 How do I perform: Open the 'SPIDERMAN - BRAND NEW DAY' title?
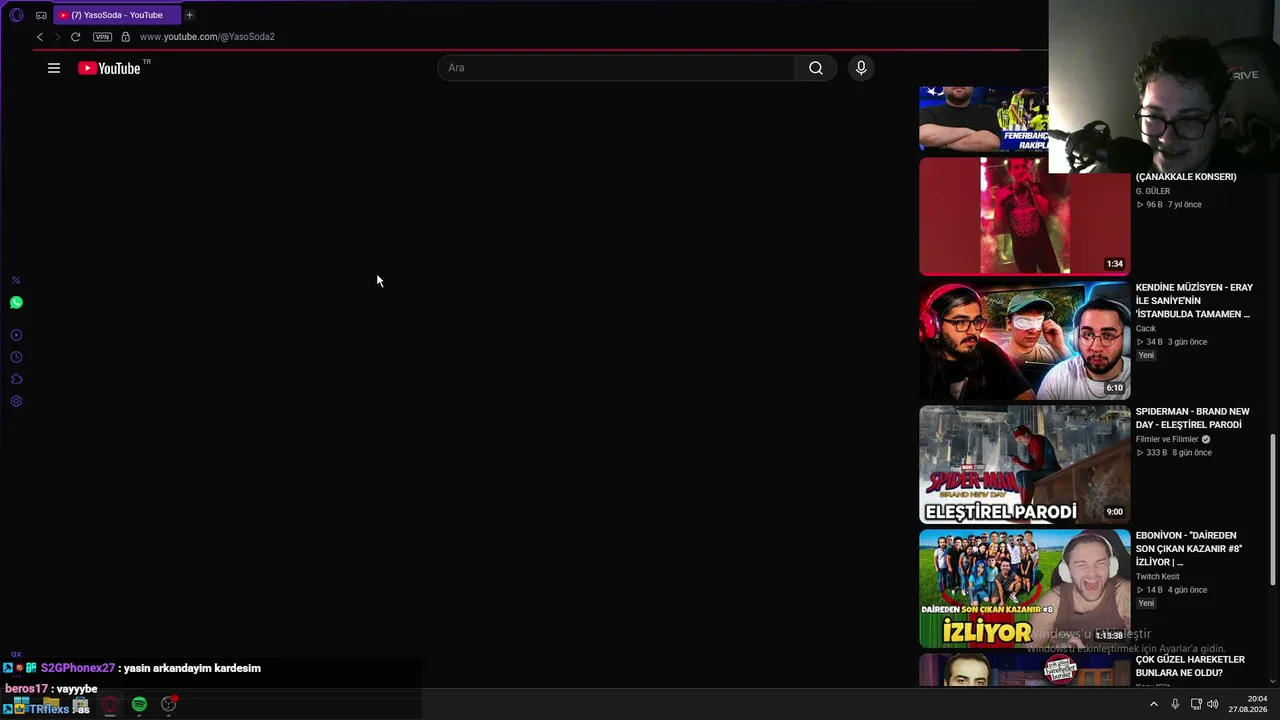click(x=1193, y=418)
